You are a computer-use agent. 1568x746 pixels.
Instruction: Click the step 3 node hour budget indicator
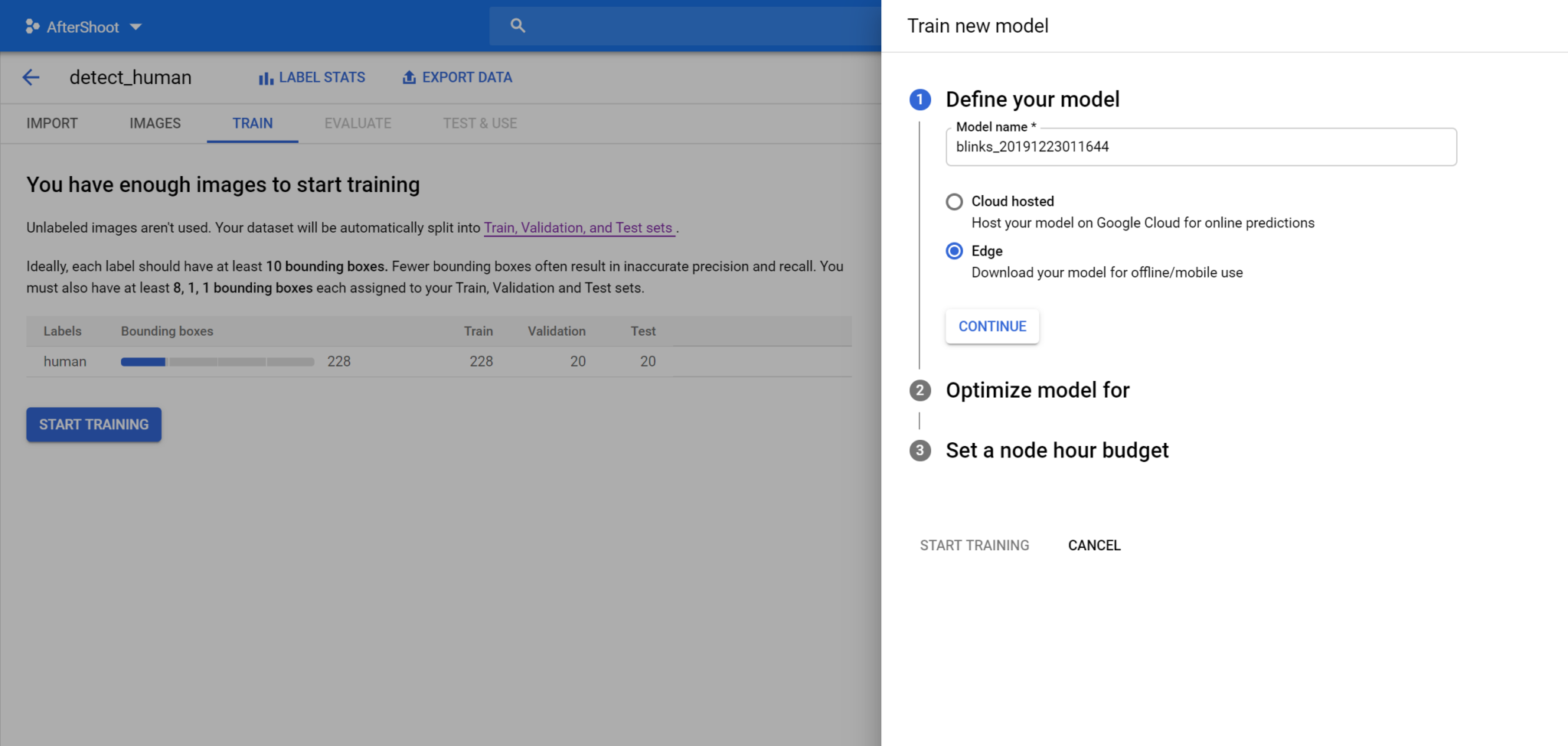coord(920,451)
